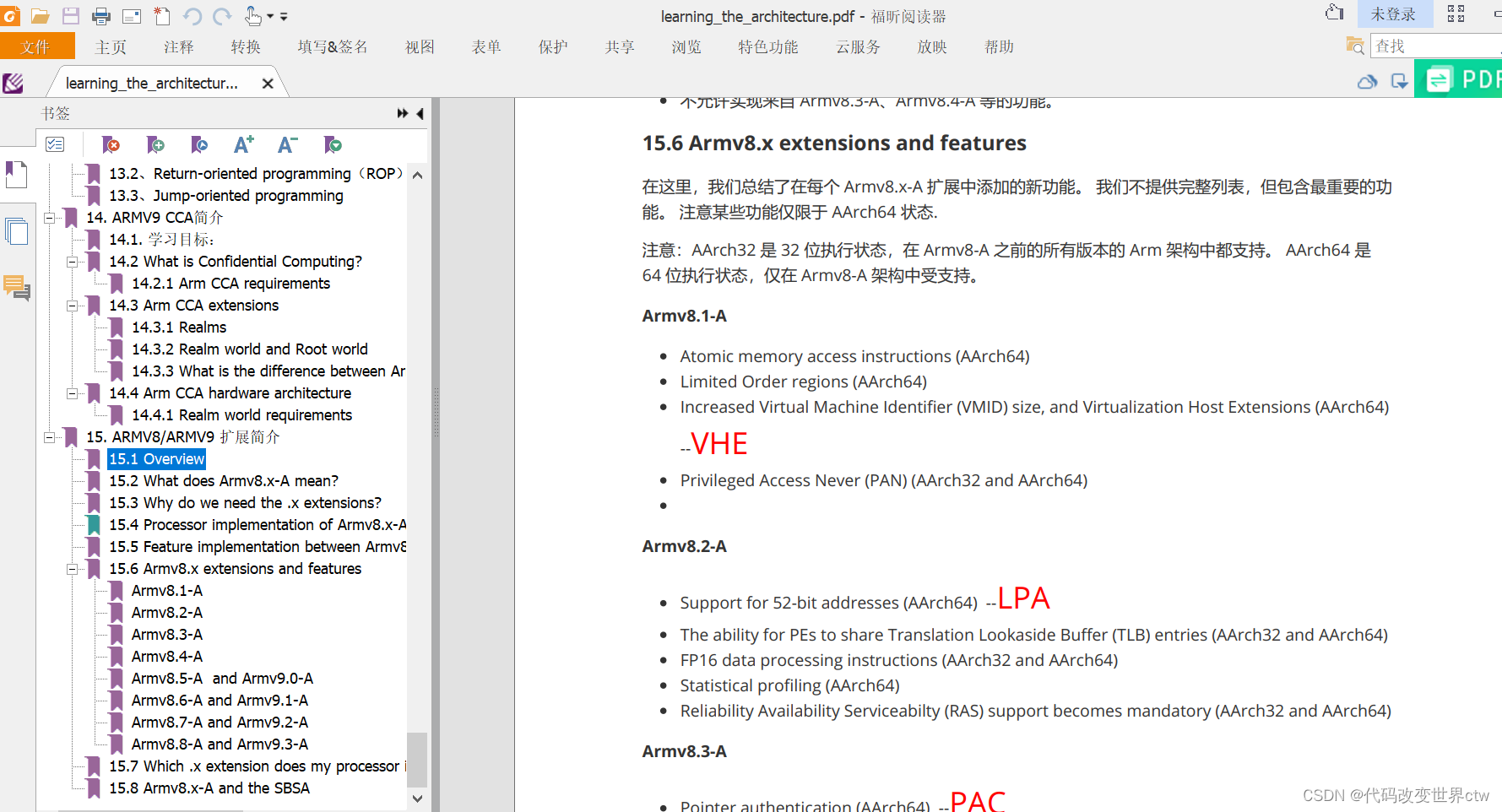
Task: Click the download document icon
Action: [1399, 81]
